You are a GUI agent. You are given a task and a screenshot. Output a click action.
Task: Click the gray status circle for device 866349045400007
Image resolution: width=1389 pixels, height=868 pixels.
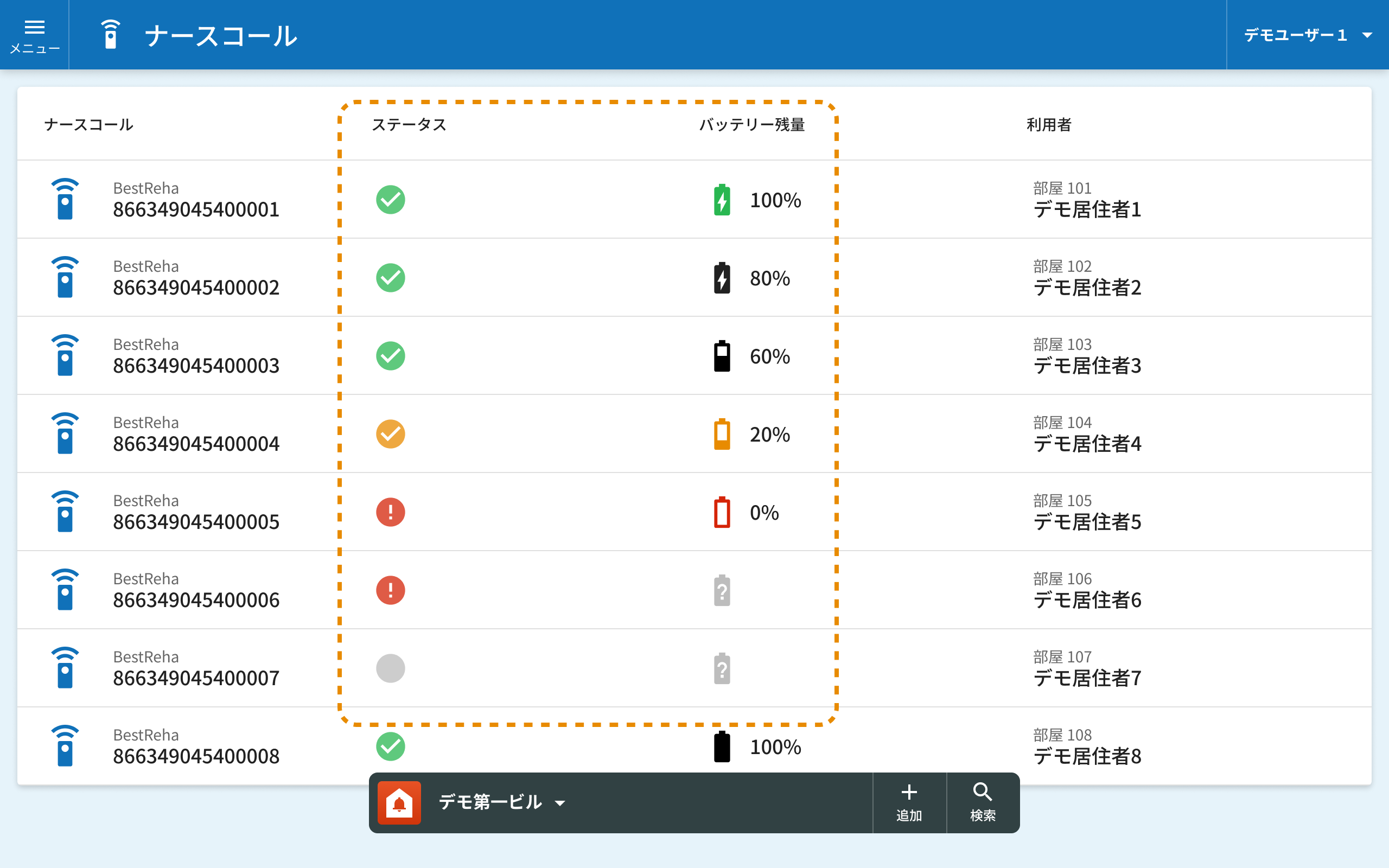[x=390, y=668]
